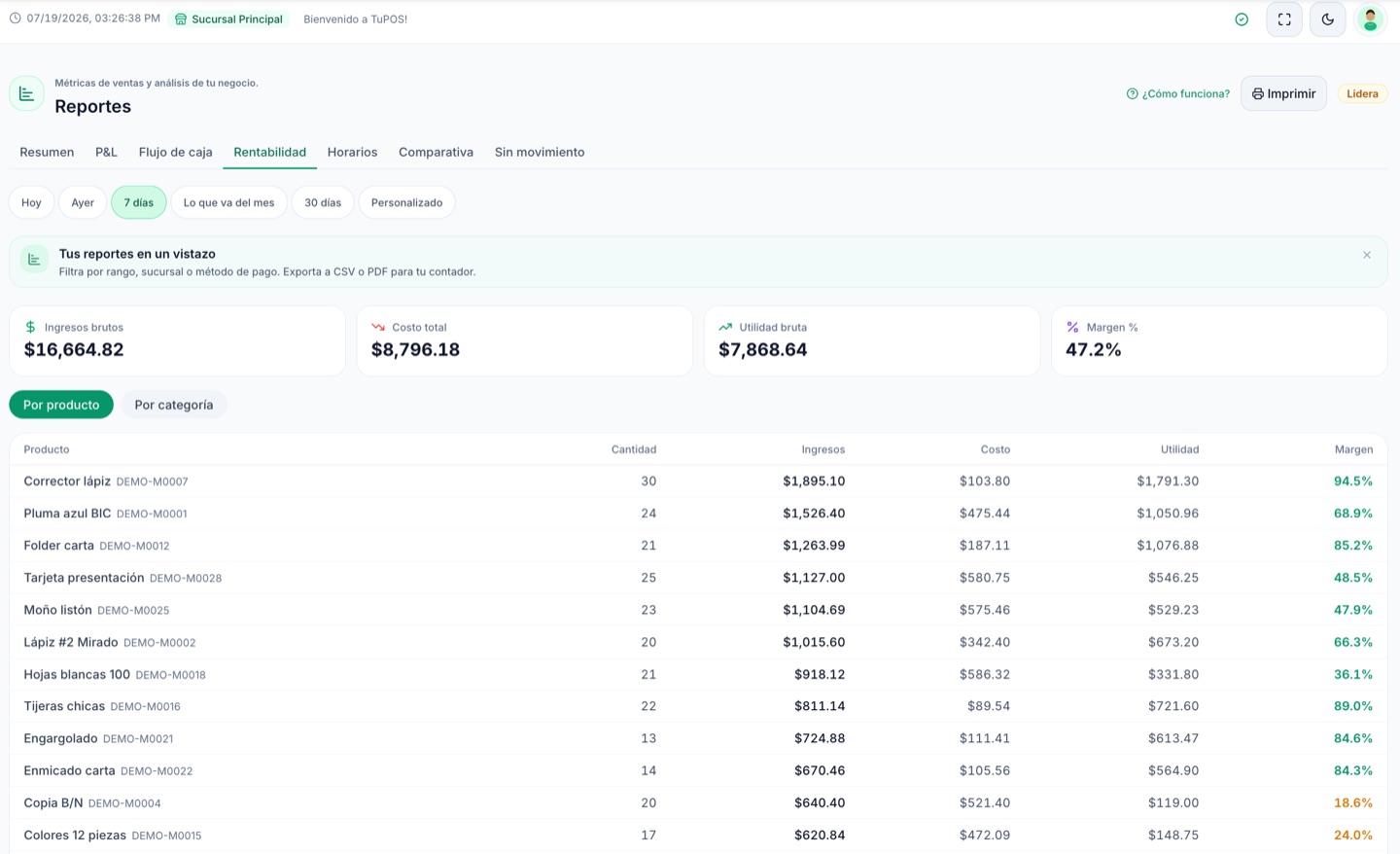Click the Moño listón product name
Screen dimensions: 1400x854
pos(57,610)
